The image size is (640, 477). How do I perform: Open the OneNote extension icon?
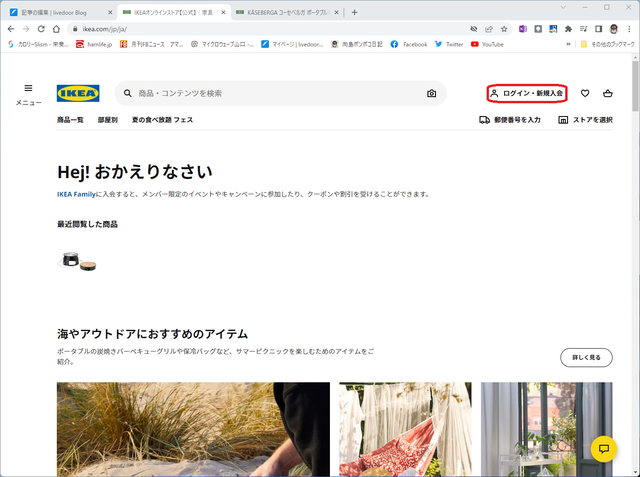tap(522, 29)
